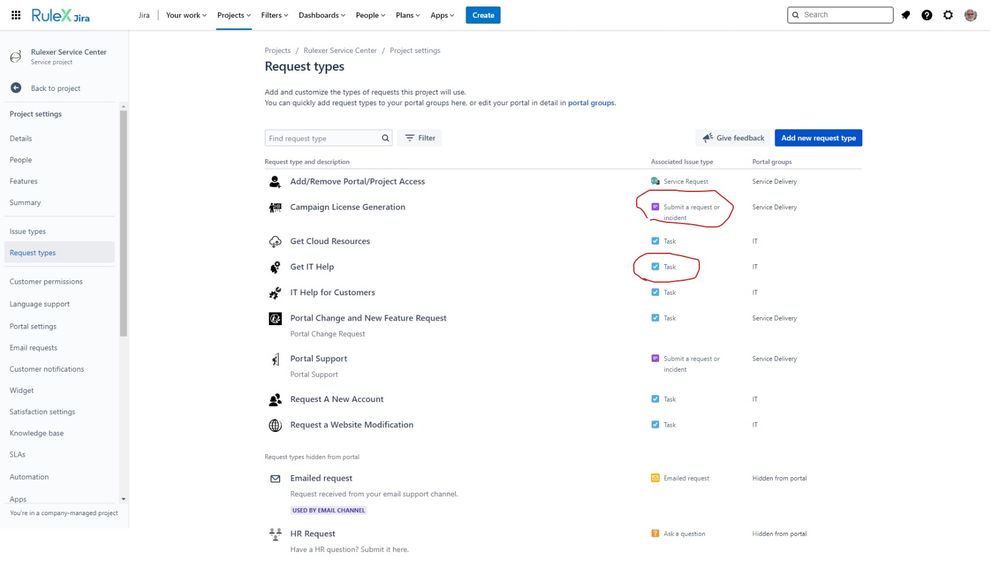Open the notifications bell icon
Image resolution: width=999 pixels, height=575 pixels.
click(x=905, y=15)
